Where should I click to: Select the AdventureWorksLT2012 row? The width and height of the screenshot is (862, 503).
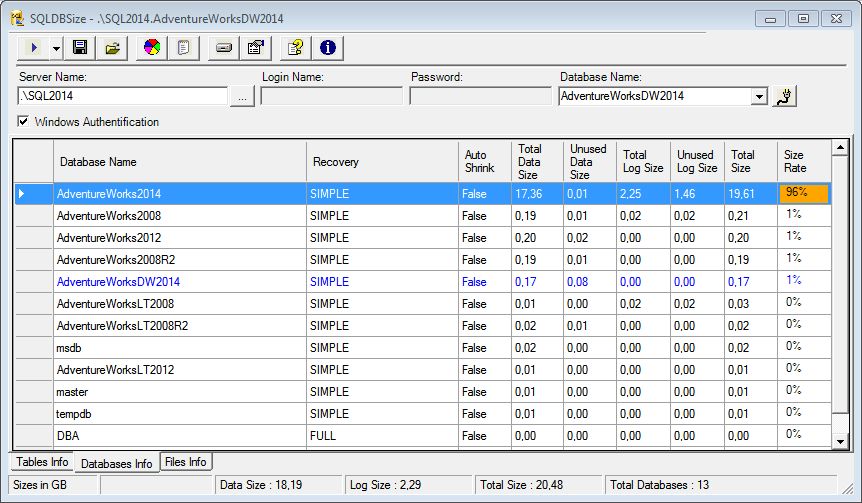coord(423,369)
